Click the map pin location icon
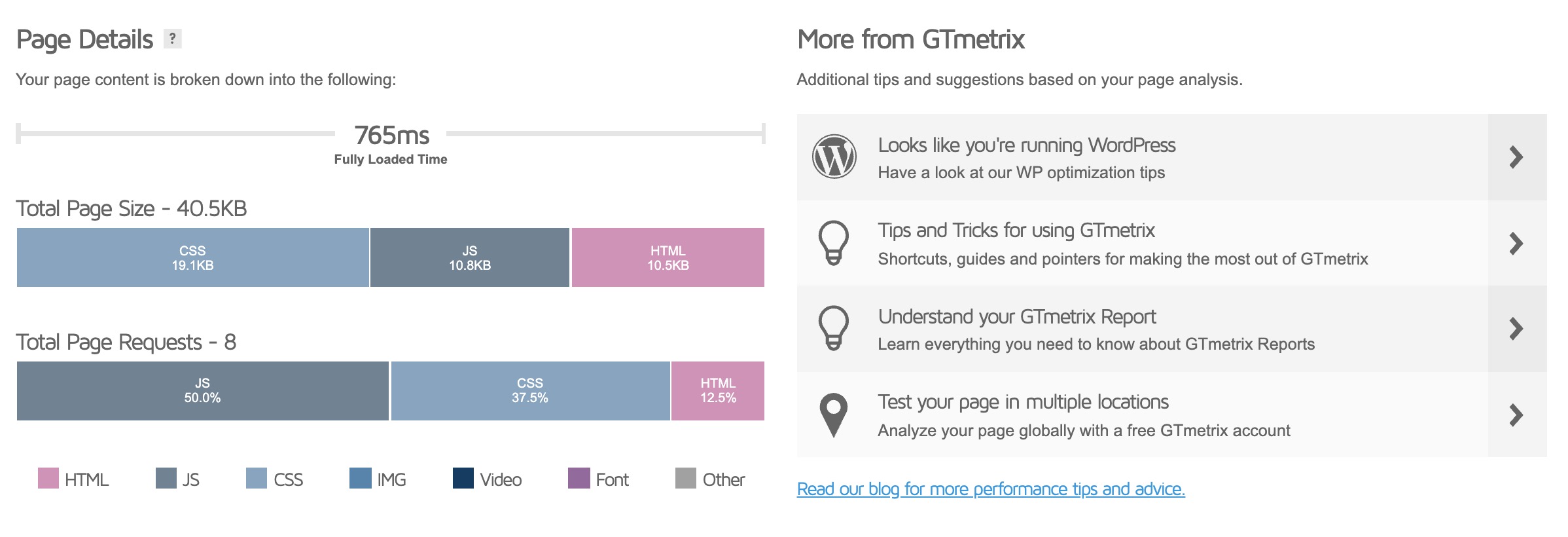 click(x=834, y=415)
